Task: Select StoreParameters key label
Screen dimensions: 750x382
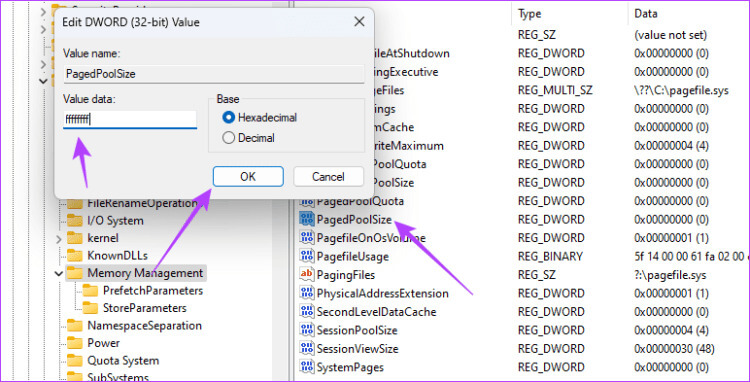Action: coord(144,308)
